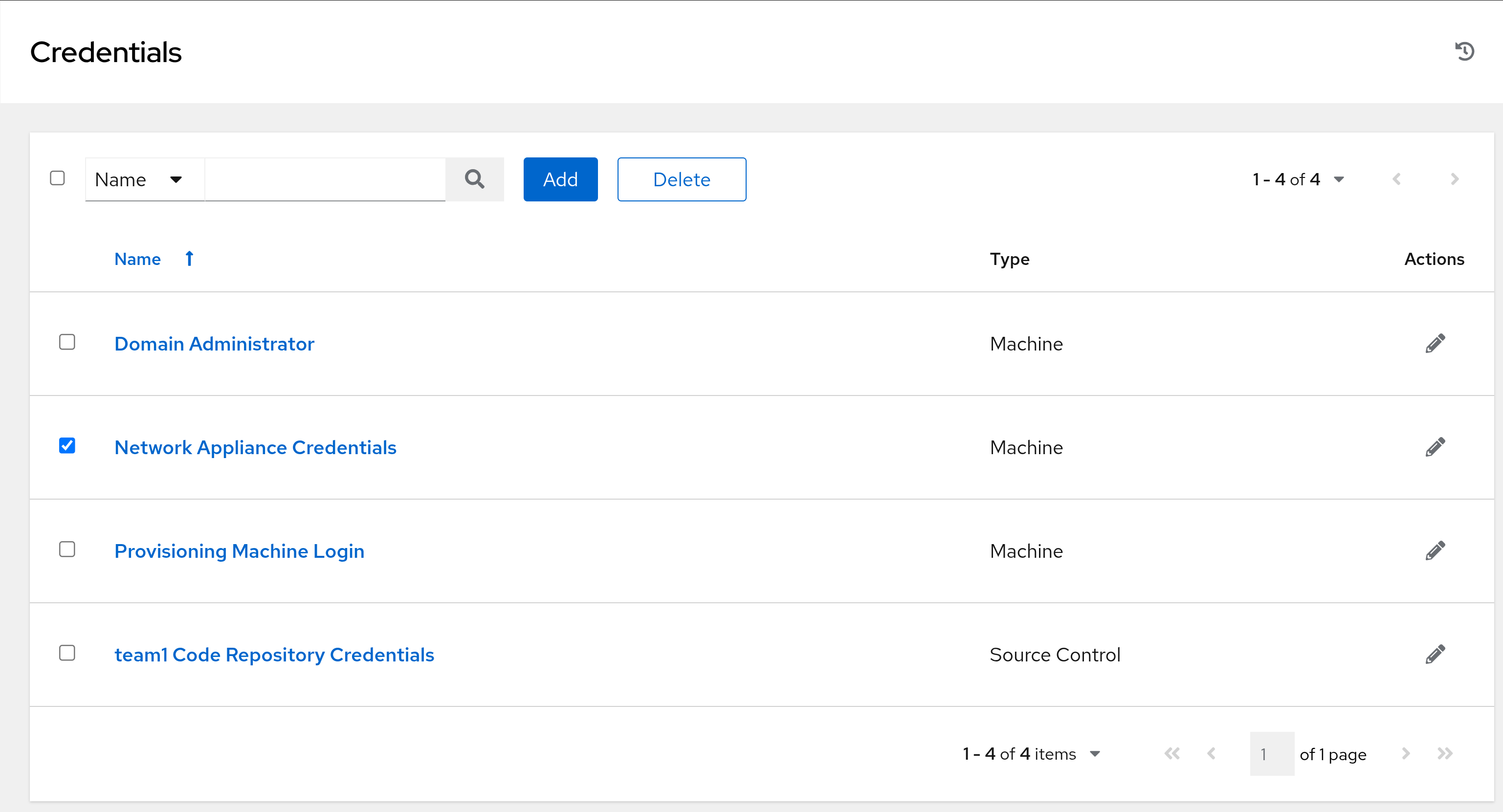Edit the Domain Administrator credential pencil icon
1503x812 pixels.
[1436, 344]
